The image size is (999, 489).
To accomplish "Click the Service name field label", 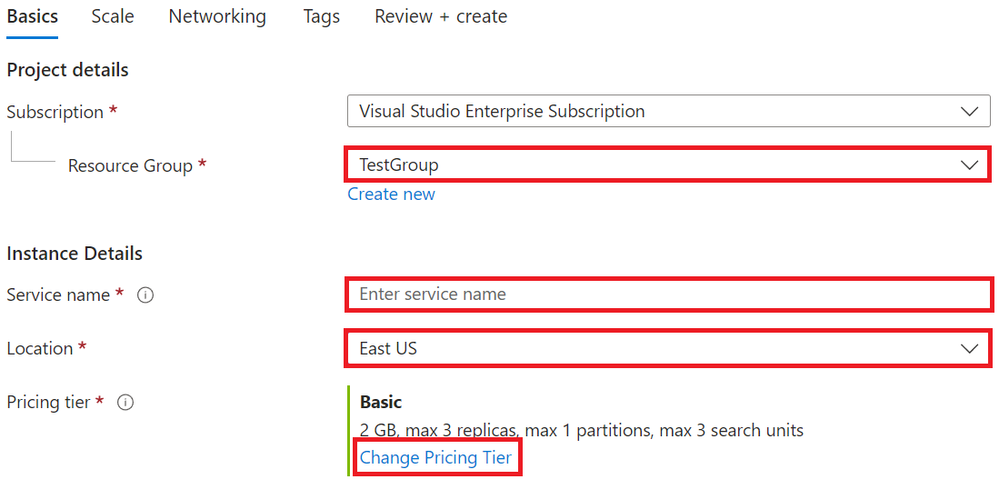I will [x=59, y=295].
